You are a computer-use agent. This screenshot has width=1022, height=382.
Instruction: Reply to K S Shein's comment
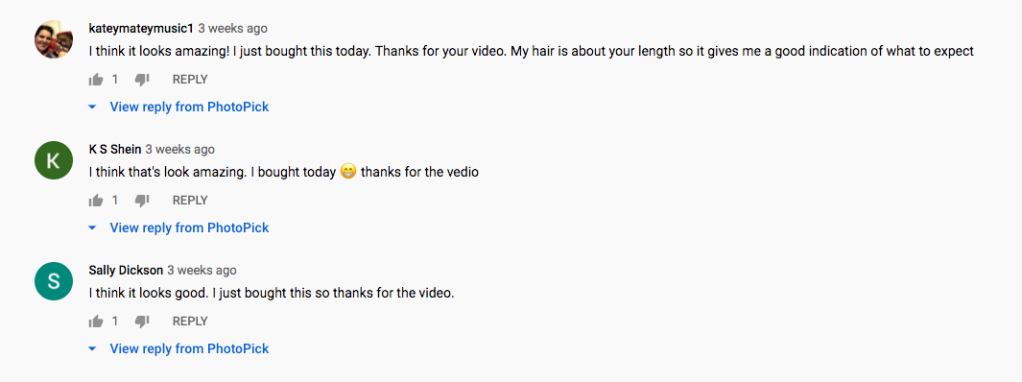click(x=190, y=200)
